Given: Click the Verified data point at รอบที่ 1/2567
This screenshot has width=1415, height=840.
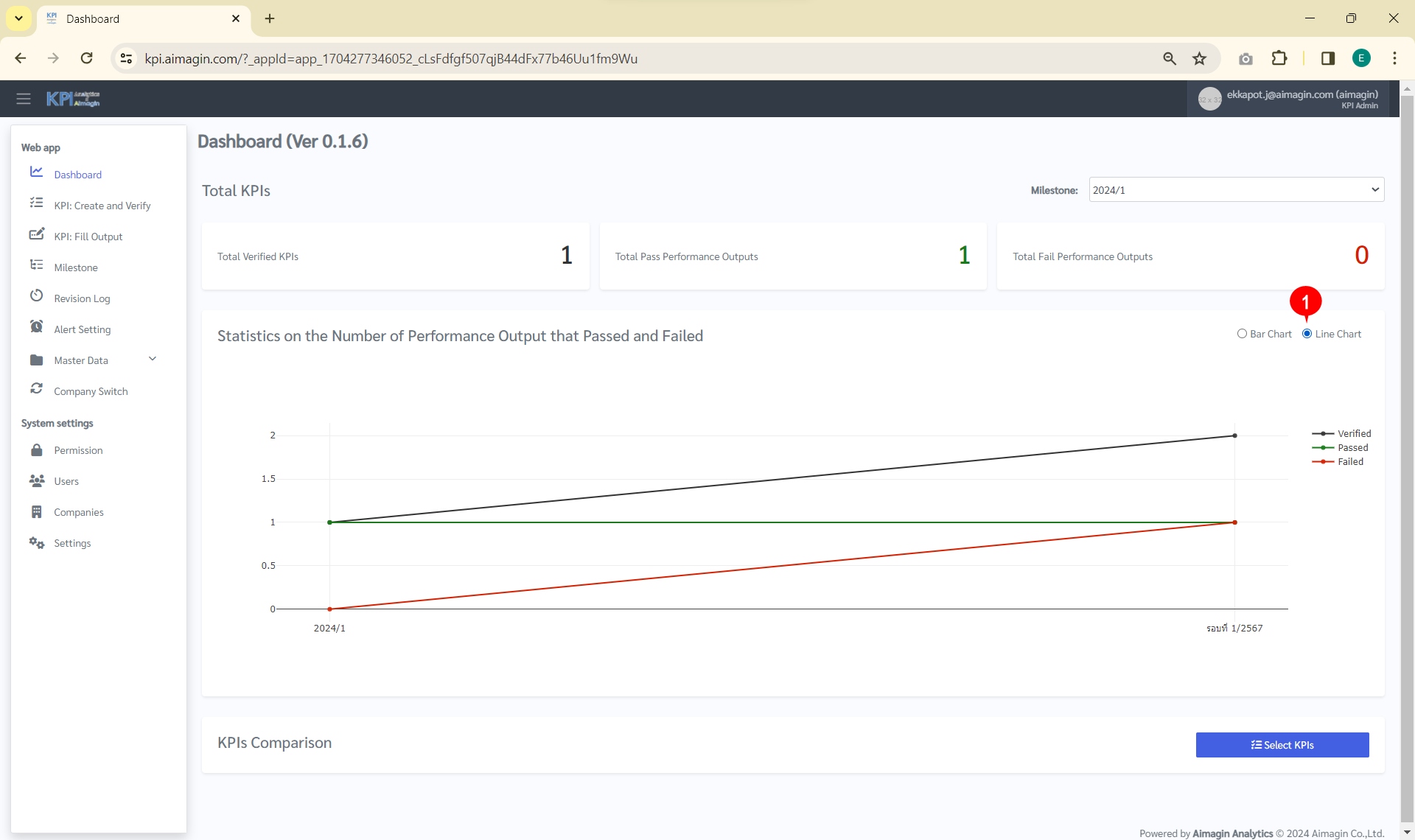Looking at the screenshot, I should (x=1235, y=435).
